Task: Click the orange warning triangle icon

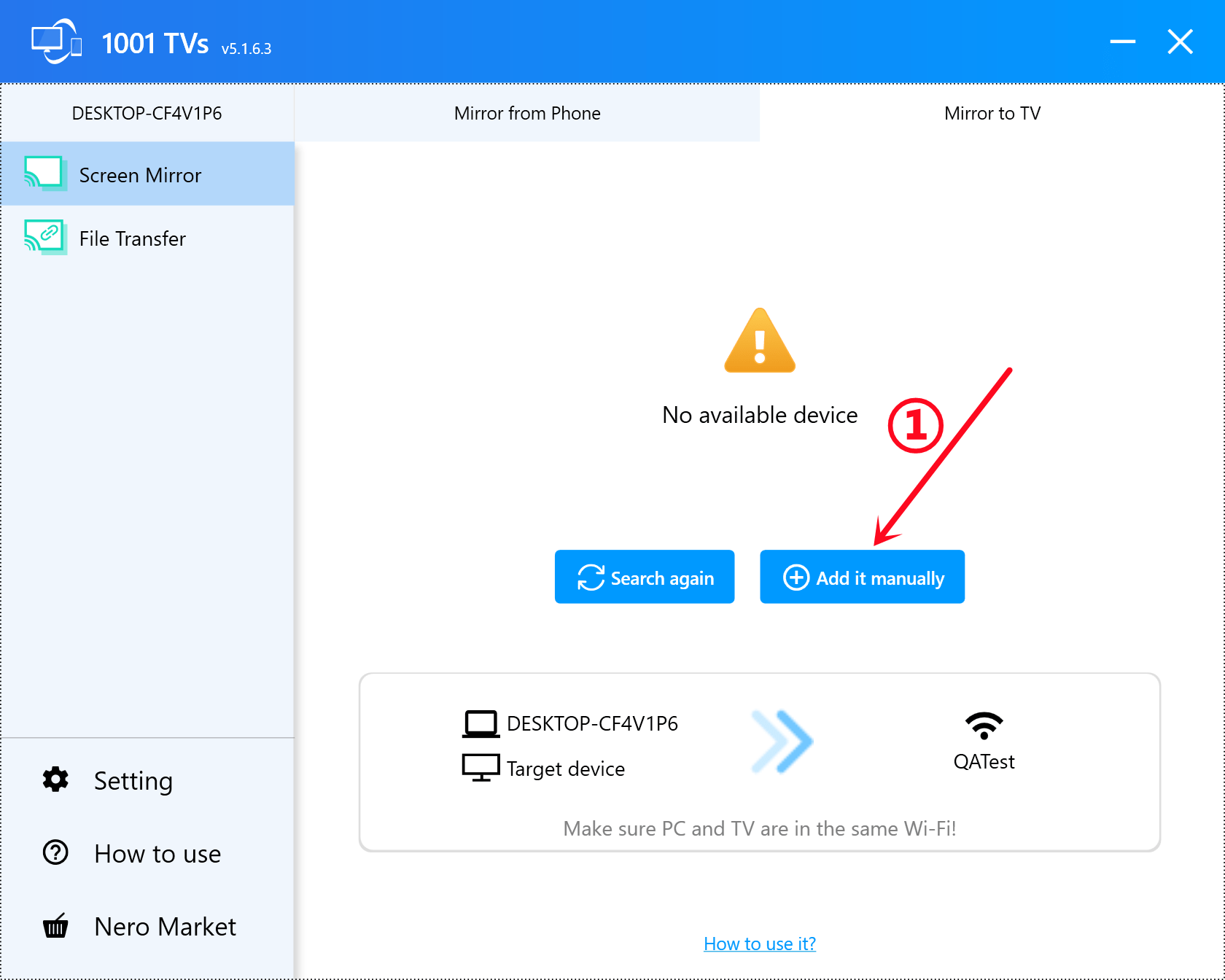Action: coord(759,342)
